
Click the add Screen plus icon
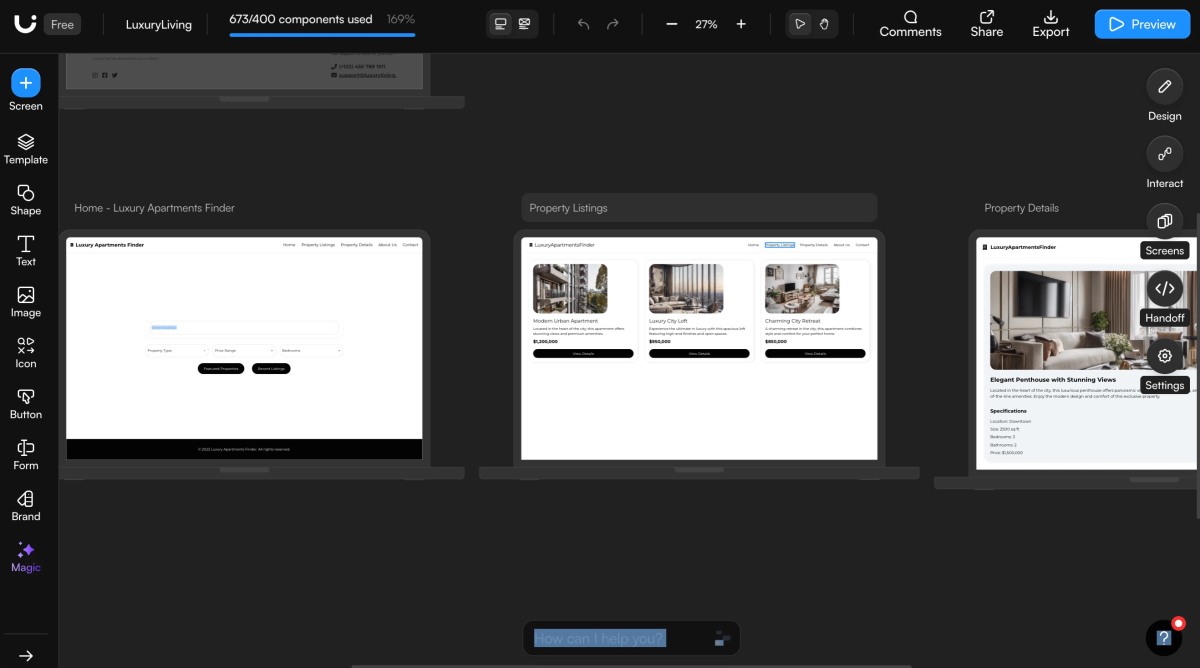(26, 83)
